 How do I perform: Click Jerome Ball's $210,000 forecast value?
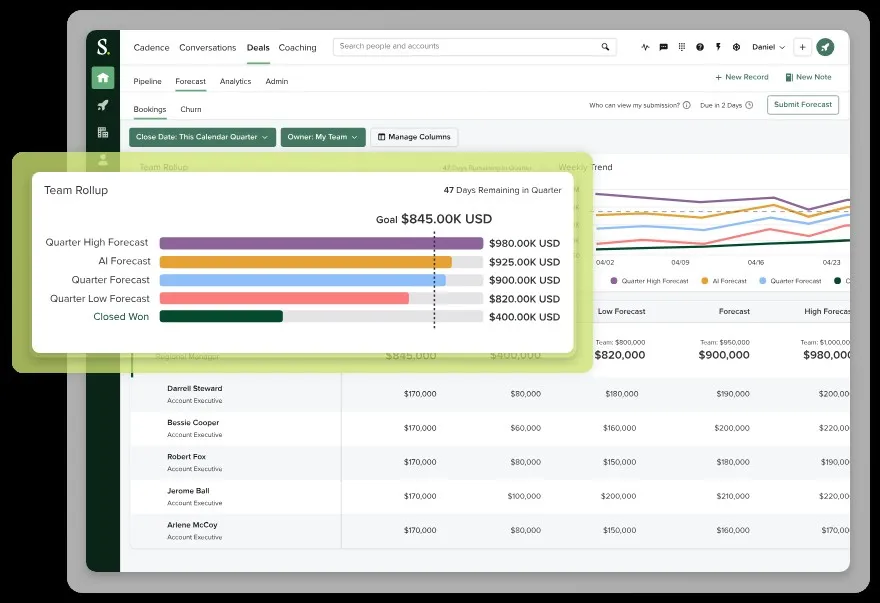point(733,496)
